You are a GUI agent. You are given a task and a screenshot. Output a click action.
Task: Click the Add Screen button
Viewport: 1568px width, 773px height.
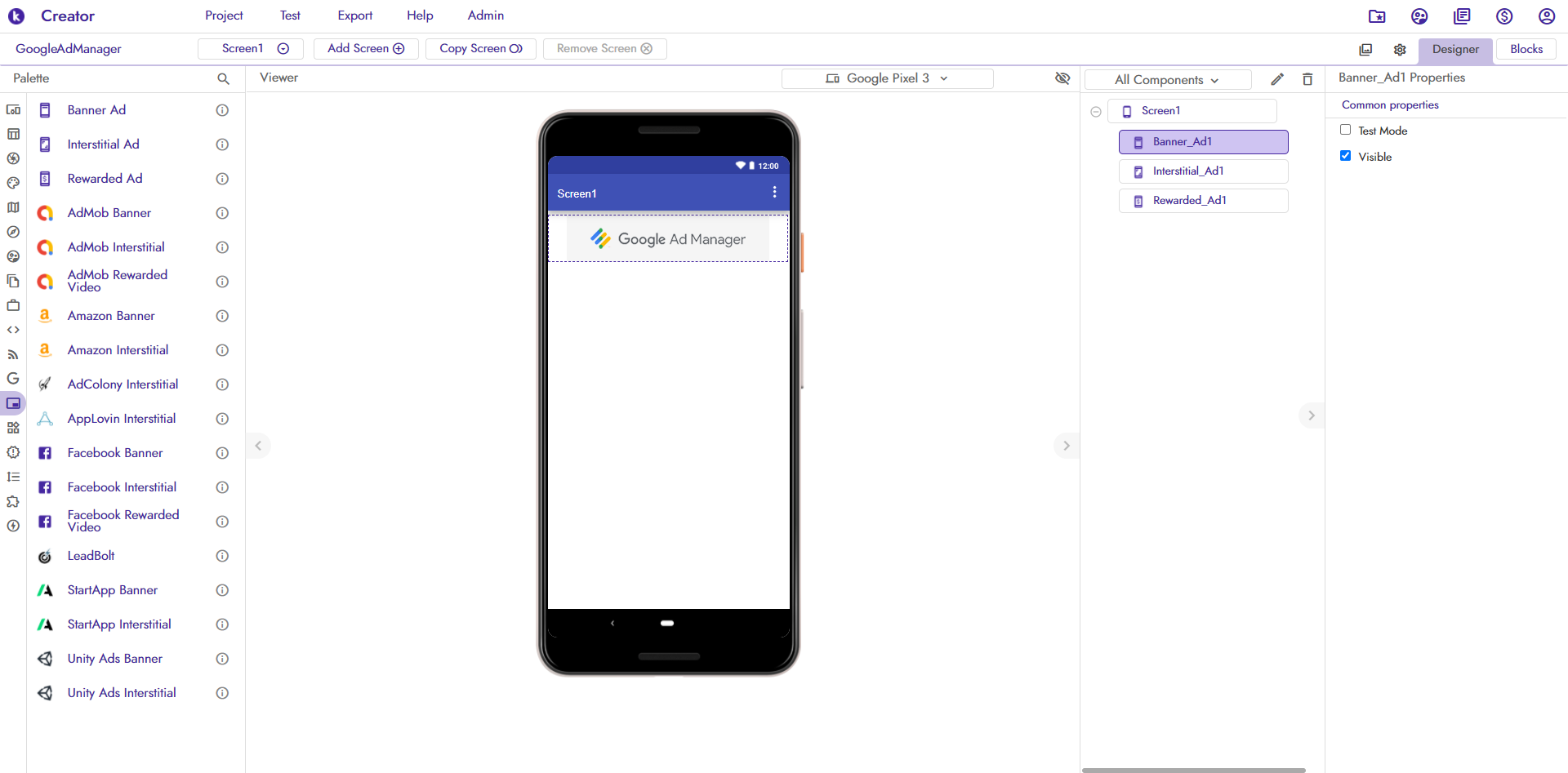click(x=366, y=49)
